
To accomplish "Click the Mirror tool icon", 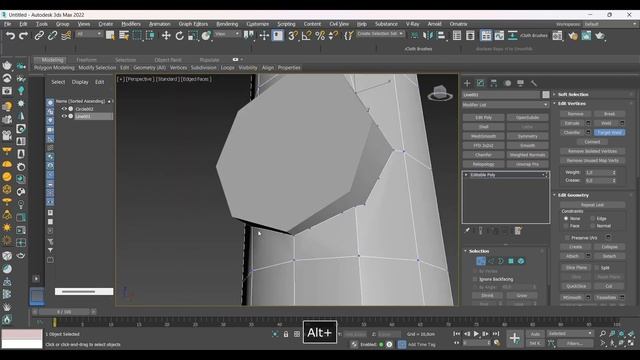I will pyautogui.click(x=427, y=36).
